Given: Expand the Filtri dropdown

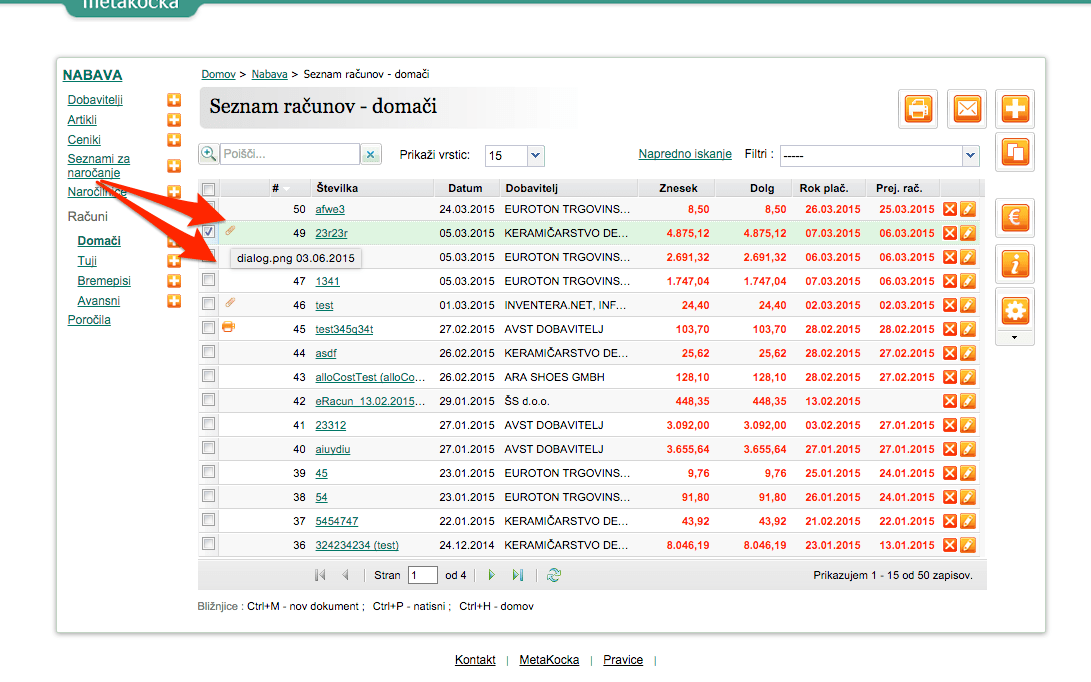Looking at the screenshot, I should coord(879,155).
